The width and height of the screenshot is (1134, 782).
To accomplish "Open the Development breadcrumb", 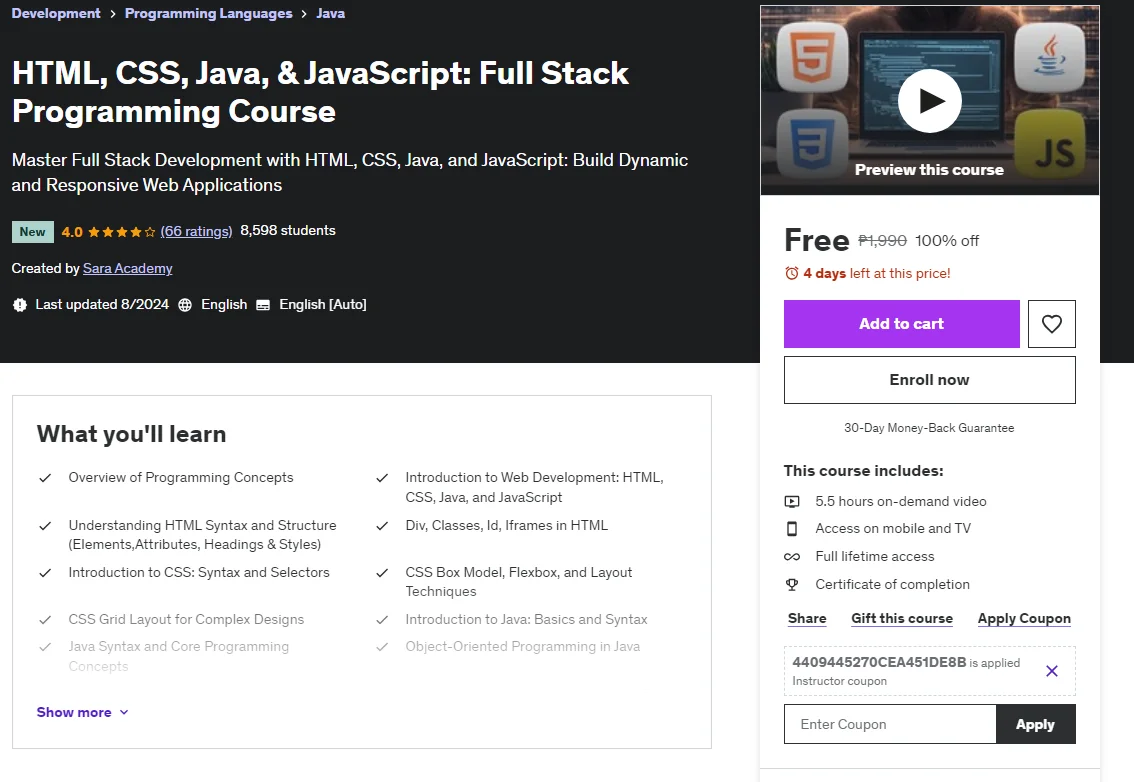I will (x=56, y=13).
